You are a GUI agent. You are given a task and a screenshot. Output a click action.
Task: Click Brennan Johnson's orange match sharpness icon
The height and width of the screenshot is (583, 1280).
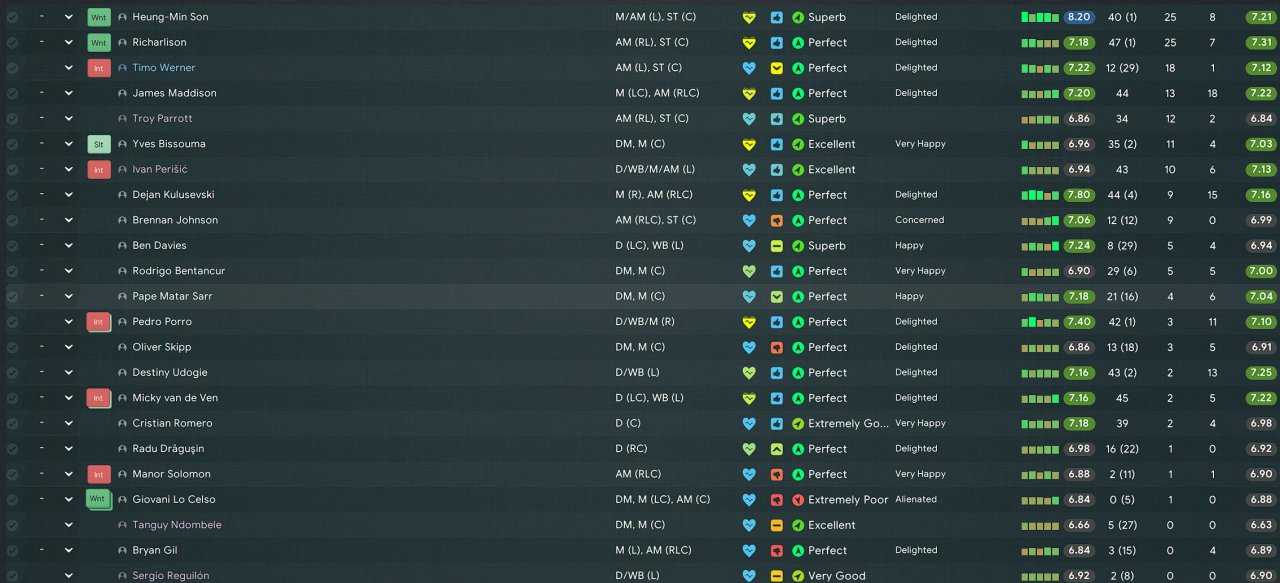[x=777, y=220]
